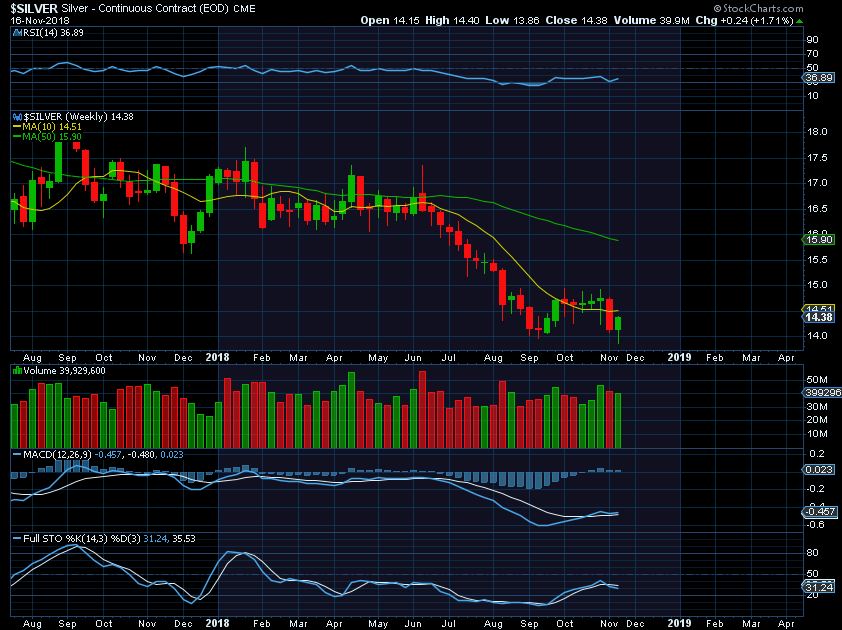
Task: Click the line marker before the Full STO legend
Action: (x=17, y=538)
